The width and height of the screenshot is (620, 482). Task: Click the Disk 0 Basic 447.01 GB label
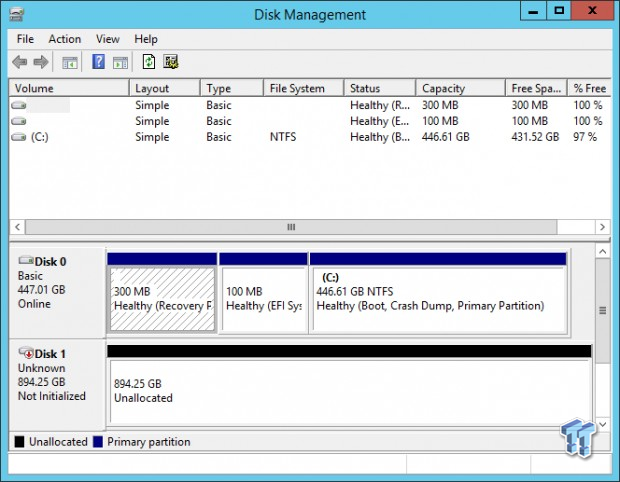[57, 293]
